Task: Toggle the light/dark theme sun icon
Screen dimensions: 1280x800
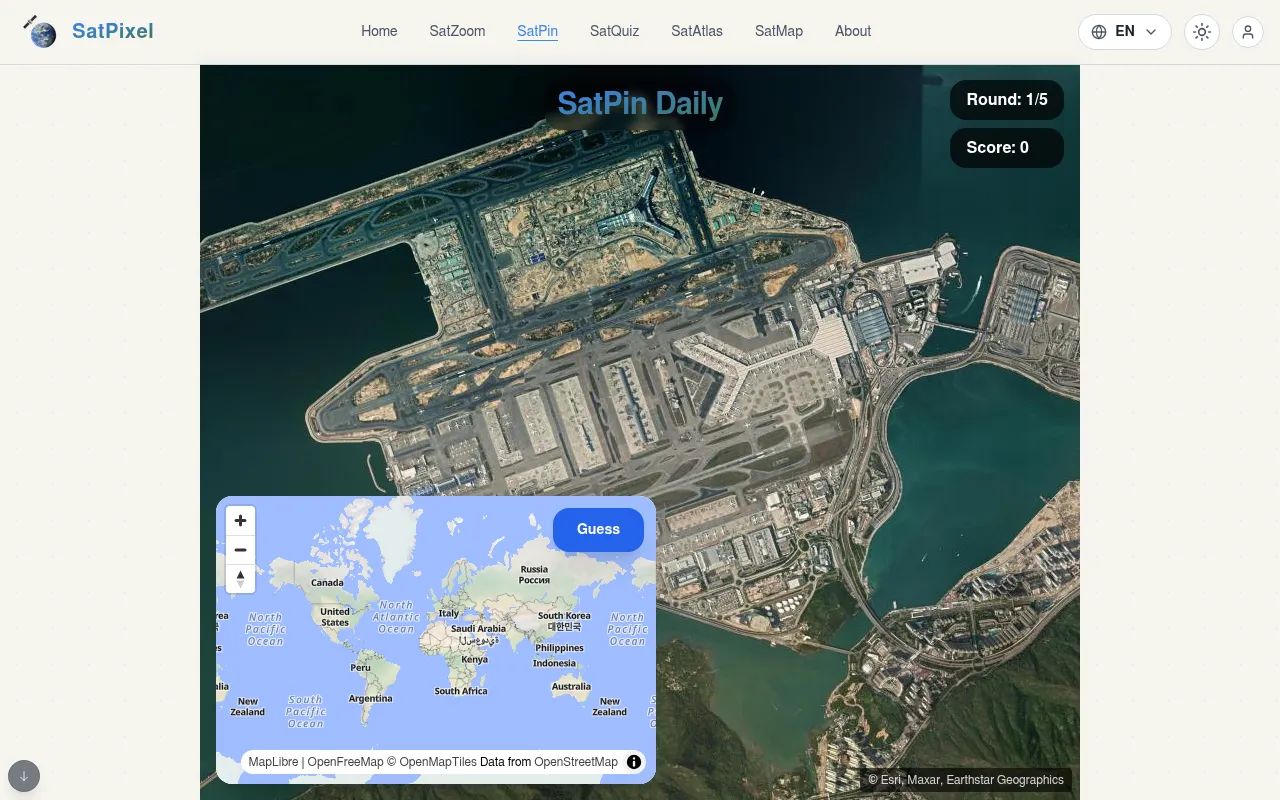Action: pos(1202,32)
